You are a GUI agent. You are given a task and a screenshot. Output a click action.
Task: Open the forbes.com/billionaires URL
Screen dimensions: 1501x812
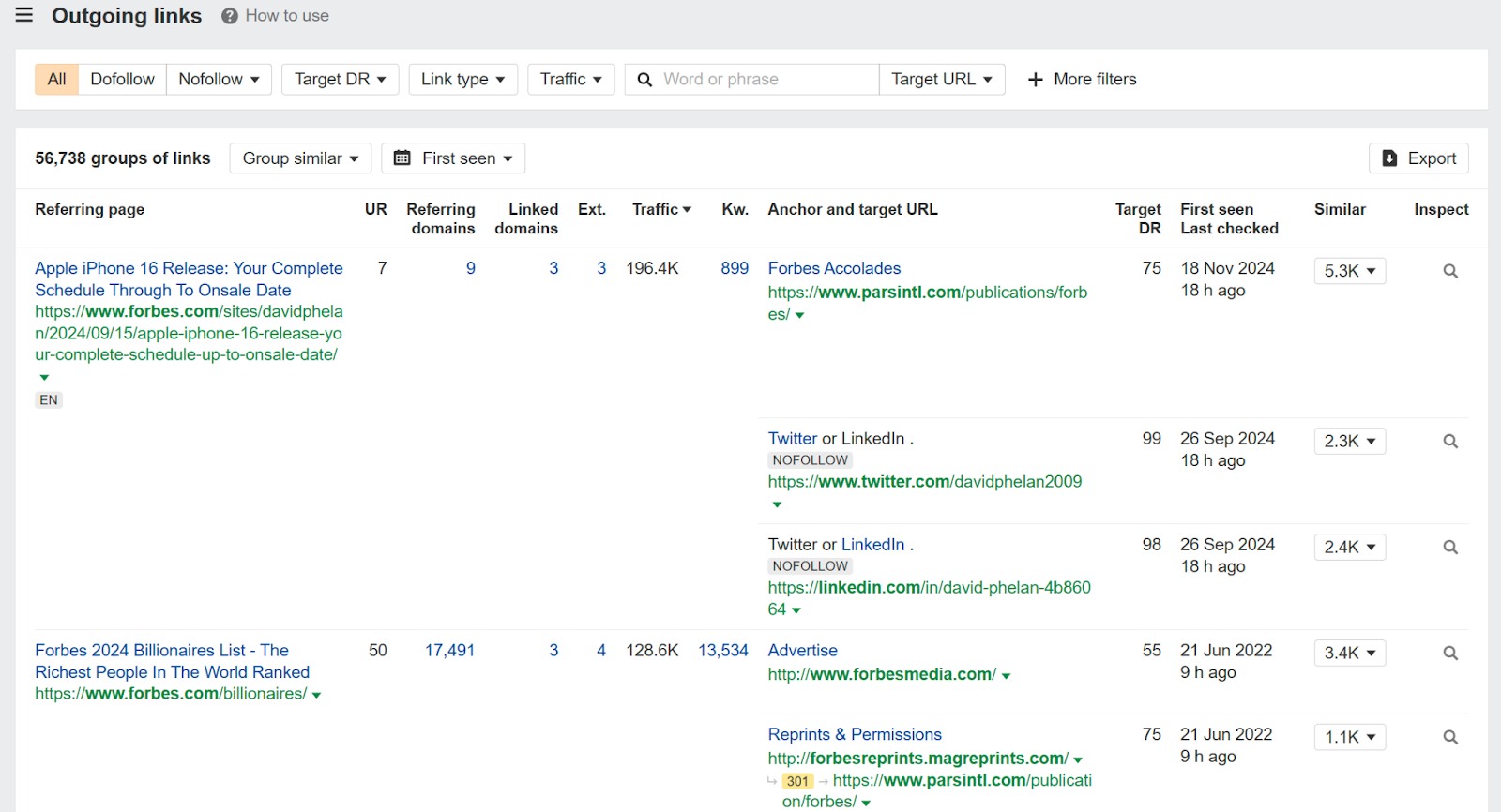[171, 694]
